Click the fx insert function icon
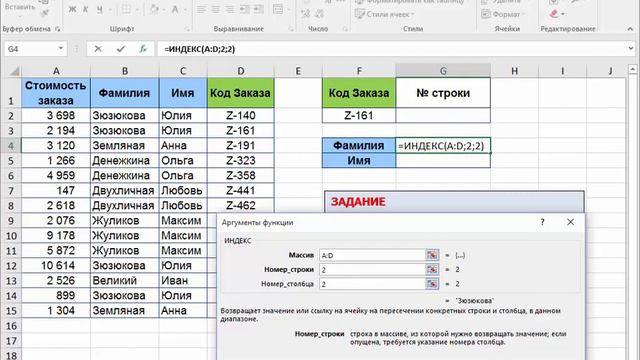This screenshot has height=360, width=640. (x=143, y=49)
